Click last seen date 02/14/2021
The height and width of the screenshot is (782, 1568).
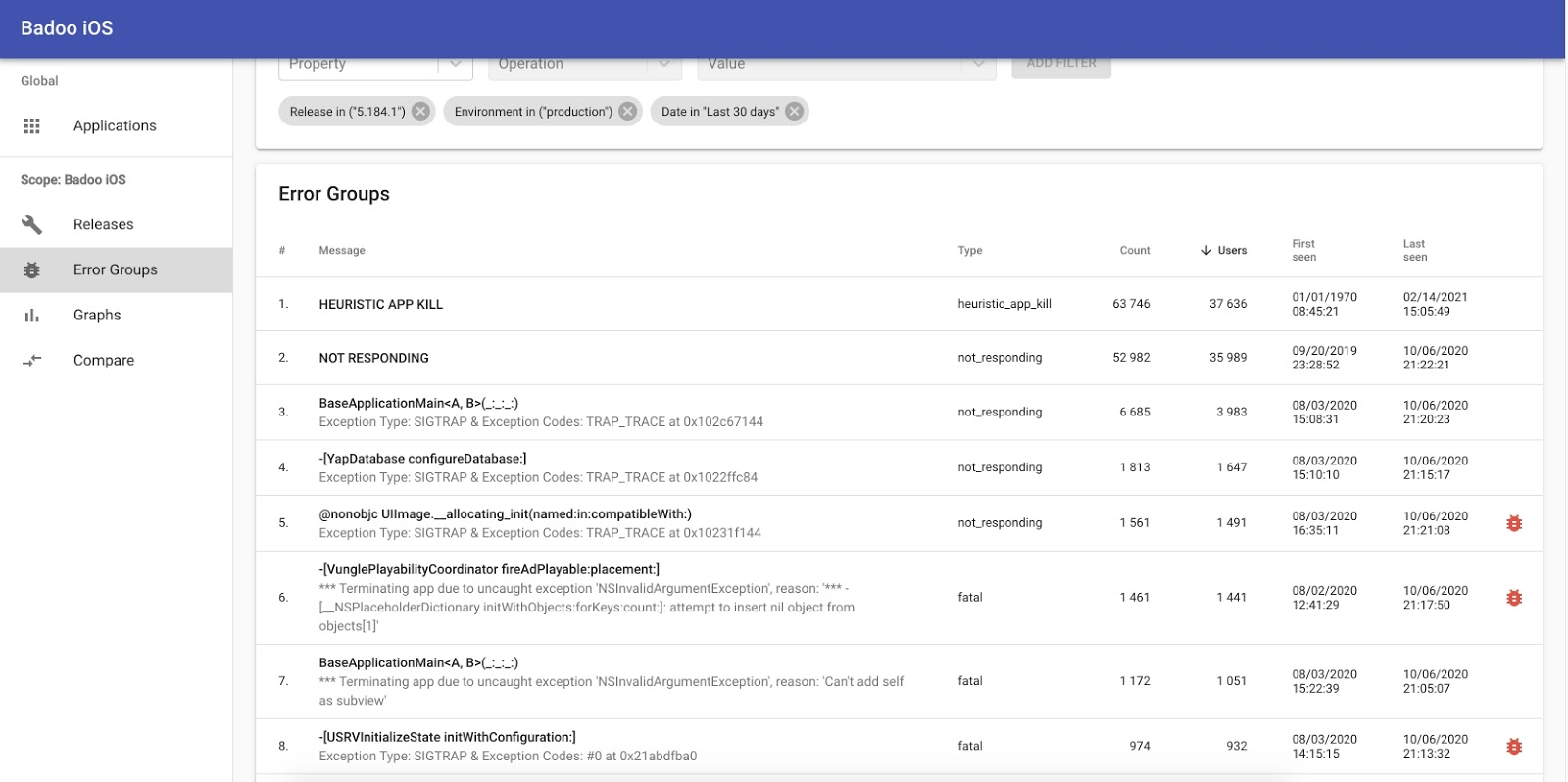1435,297
